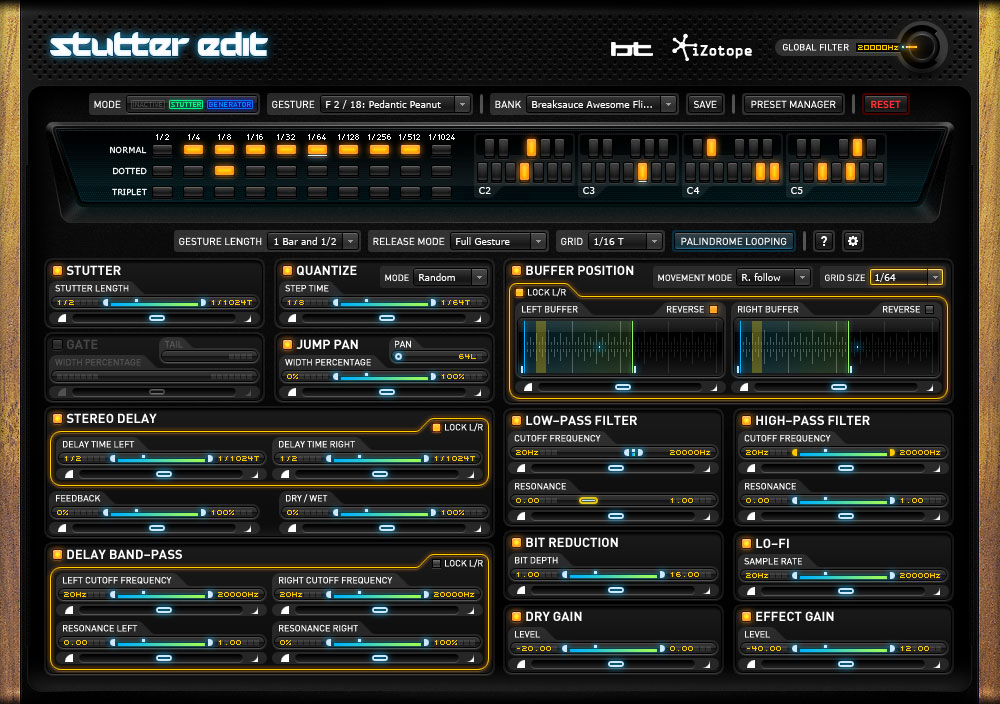Screen dimensions: 1000x704
Task: Open the settings gear icon
Action: 853,241
